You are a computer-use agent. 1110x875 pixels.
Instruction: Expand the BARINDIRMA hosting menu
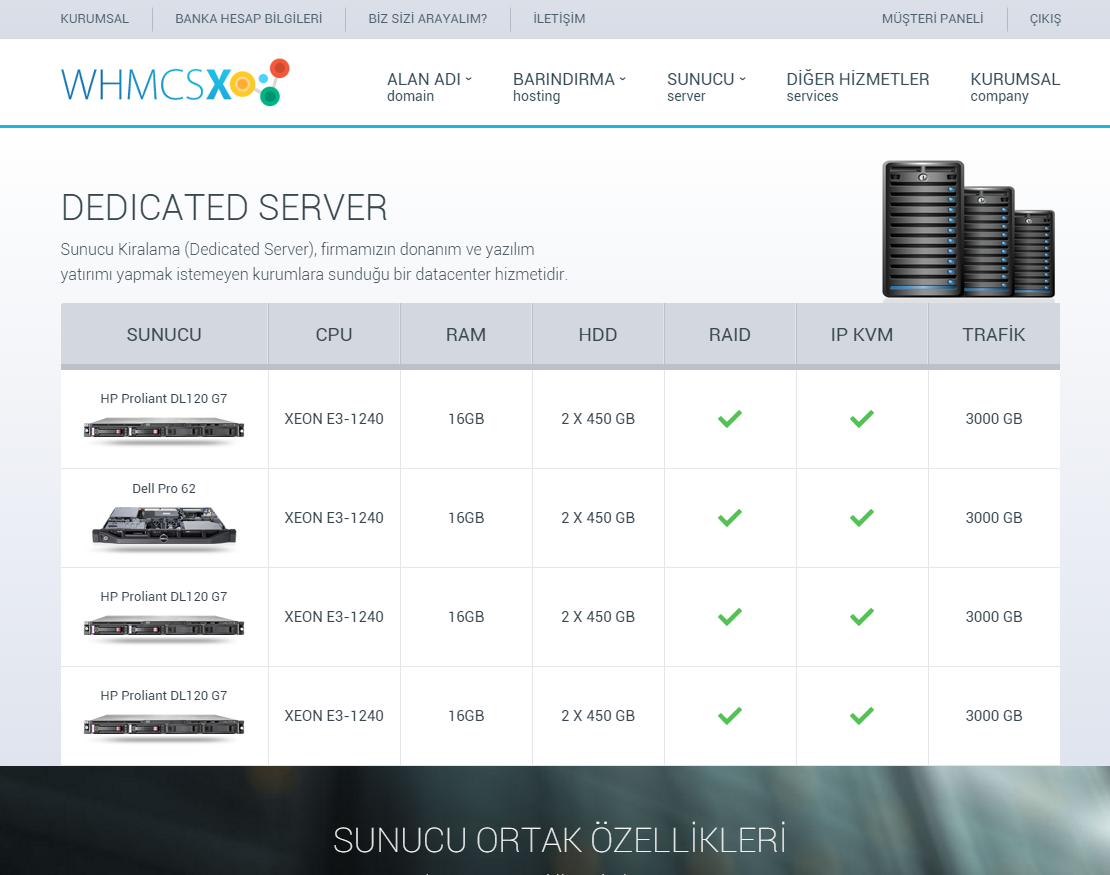pyautogui.click(x=569, y=86)
